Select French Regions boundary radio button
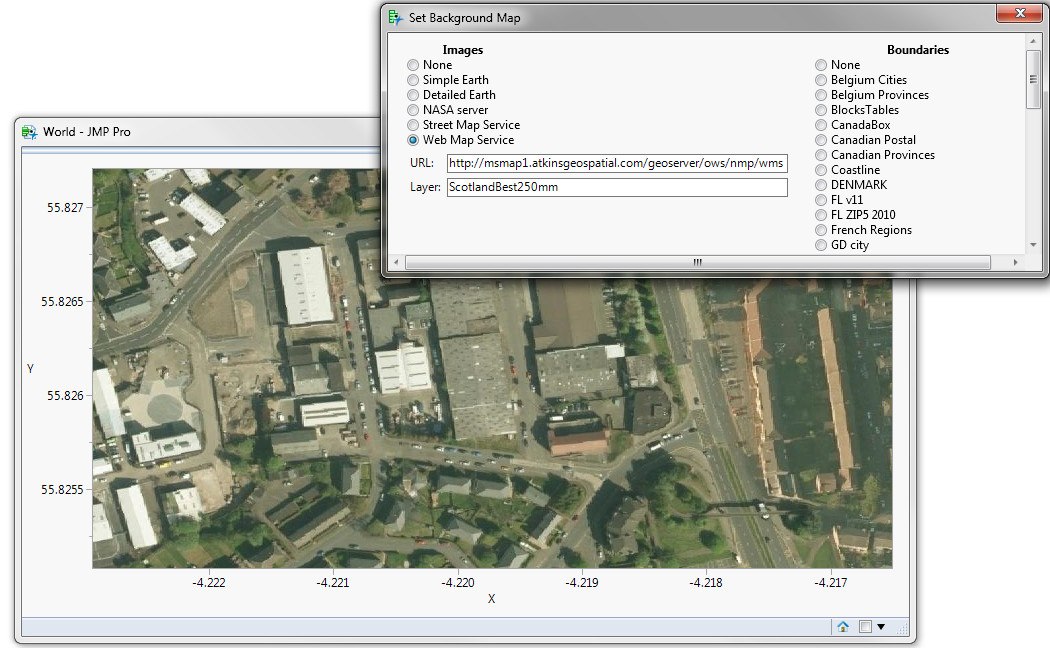Viewport: 1050px width, 648px height. 821,230
